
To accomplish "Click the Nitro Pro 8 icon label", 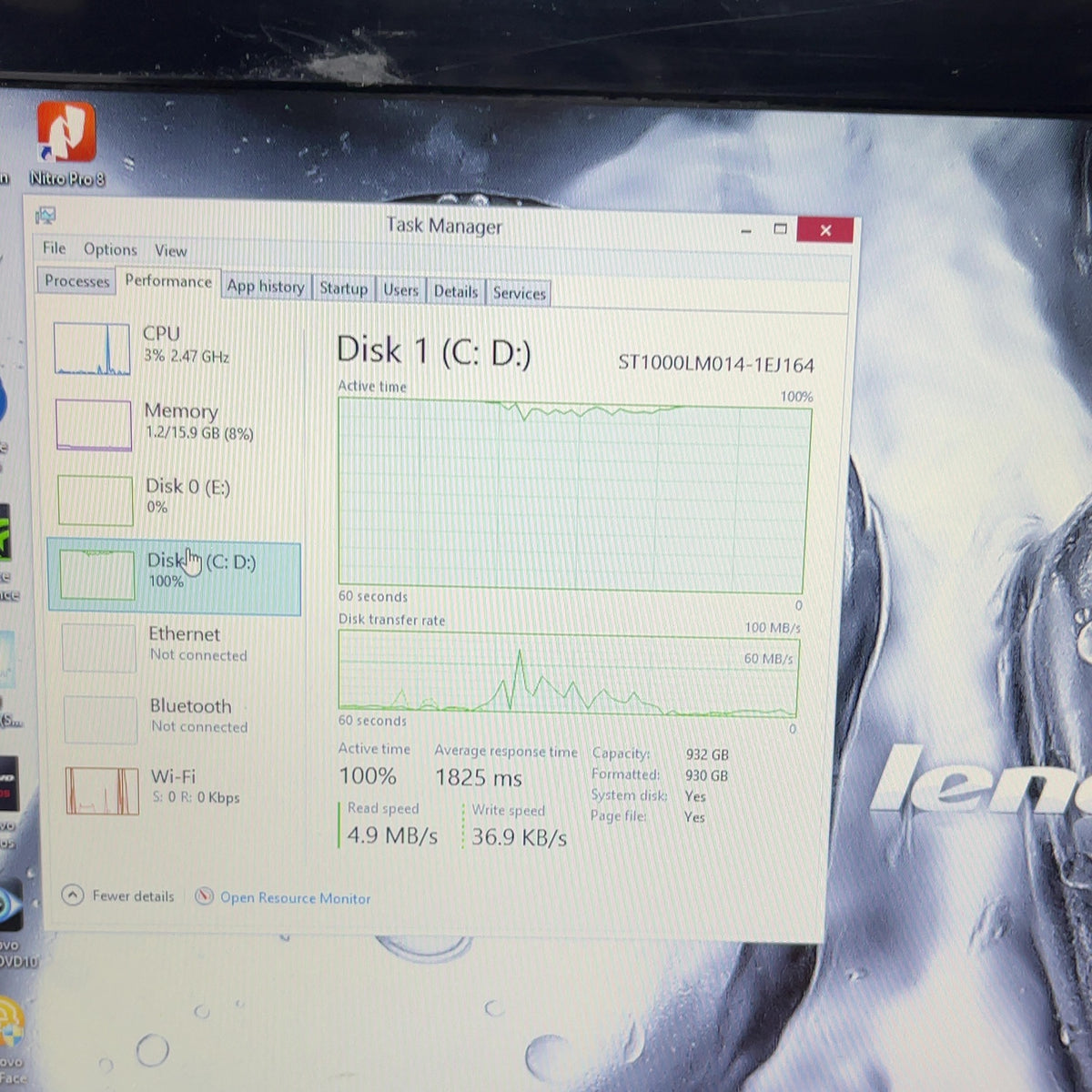I will (66, 178).
